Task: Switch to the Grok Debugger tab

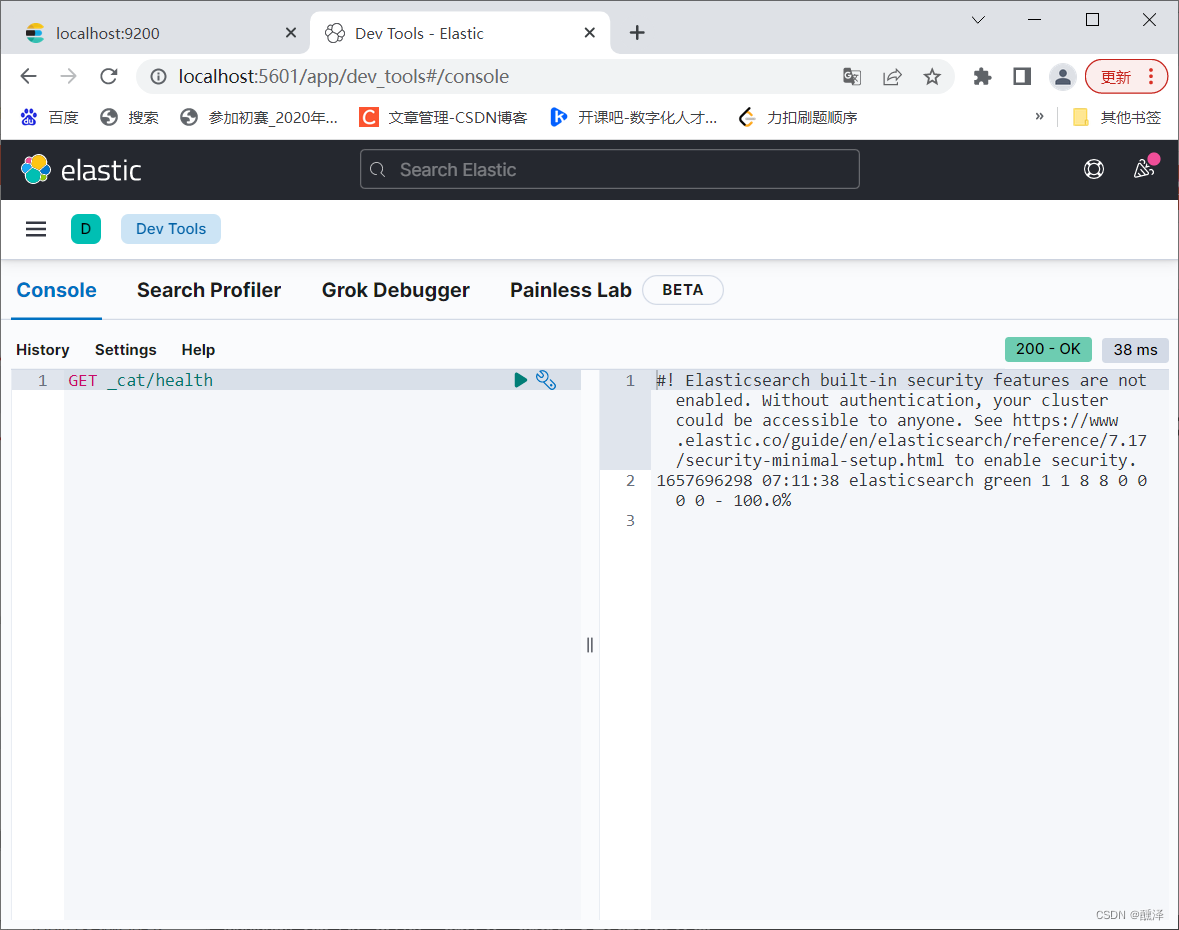Action: 396,290
